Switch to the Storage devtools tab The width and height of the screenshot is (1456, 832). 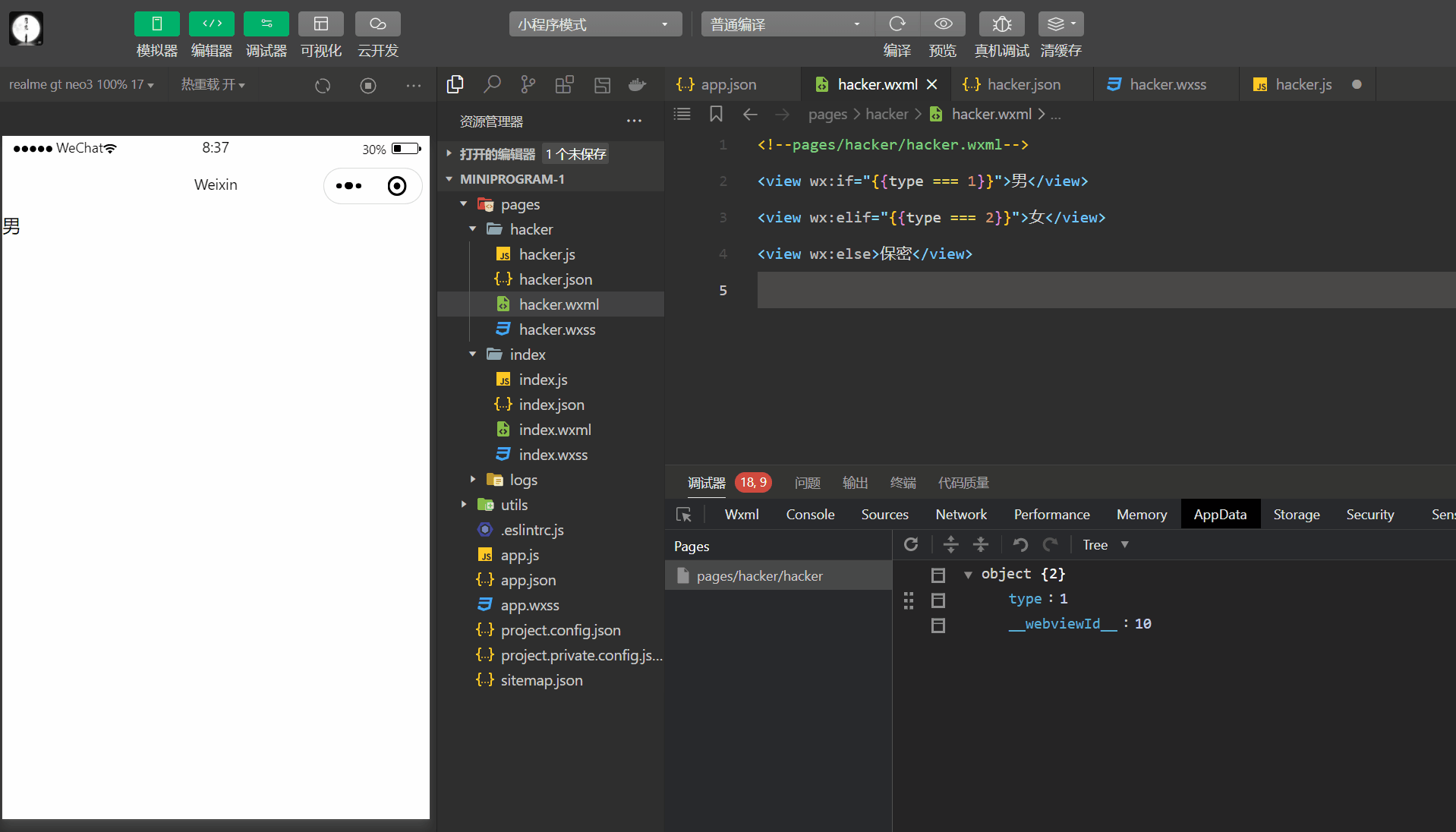[x=1297, y=515]
